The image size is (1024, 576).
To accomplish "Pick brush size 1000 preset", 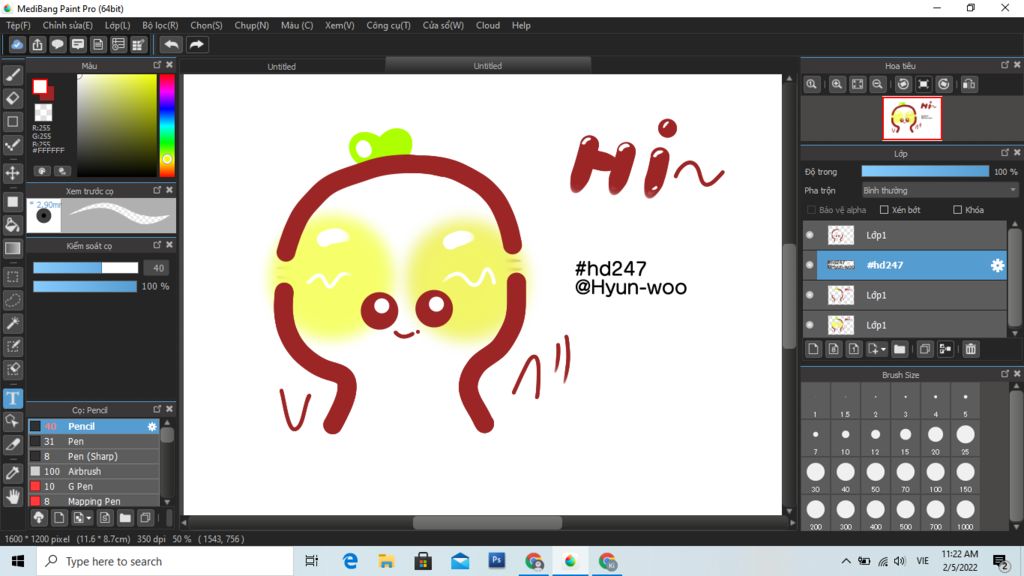I will pyautogui.click(x=965, y=514).
